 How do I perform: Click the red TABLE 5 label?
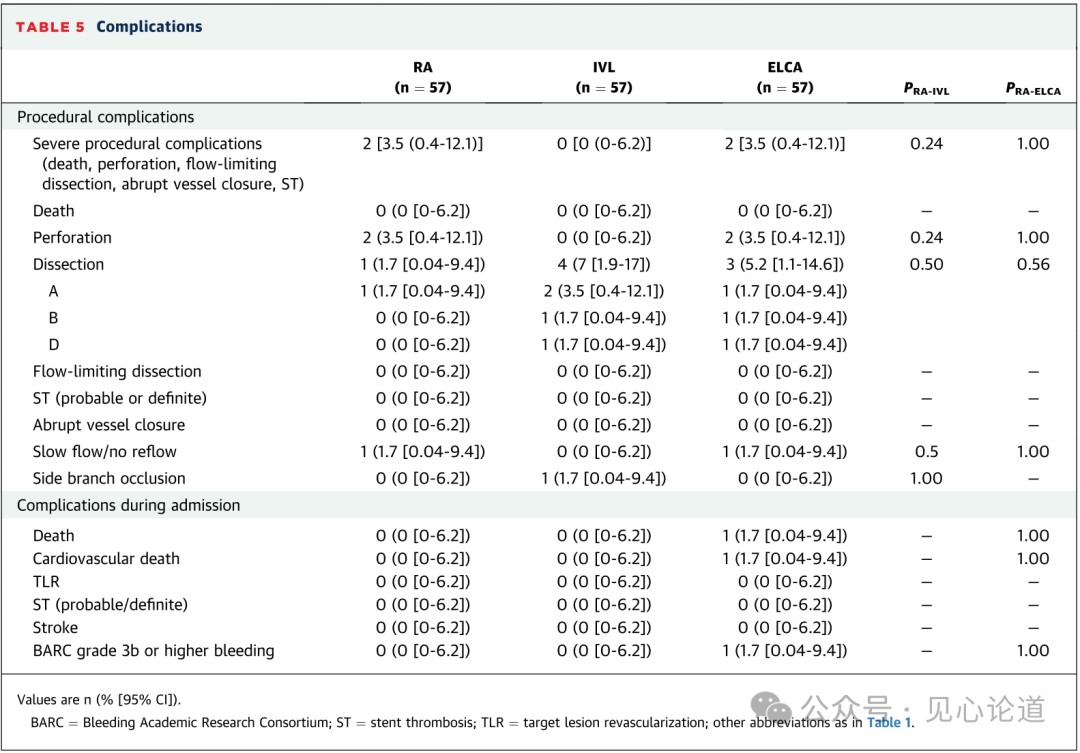[50, 27]
